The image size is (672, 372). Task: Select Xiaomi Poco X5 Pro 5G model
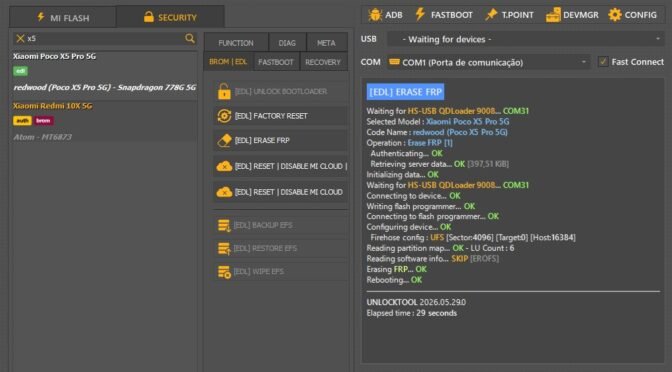54,56
